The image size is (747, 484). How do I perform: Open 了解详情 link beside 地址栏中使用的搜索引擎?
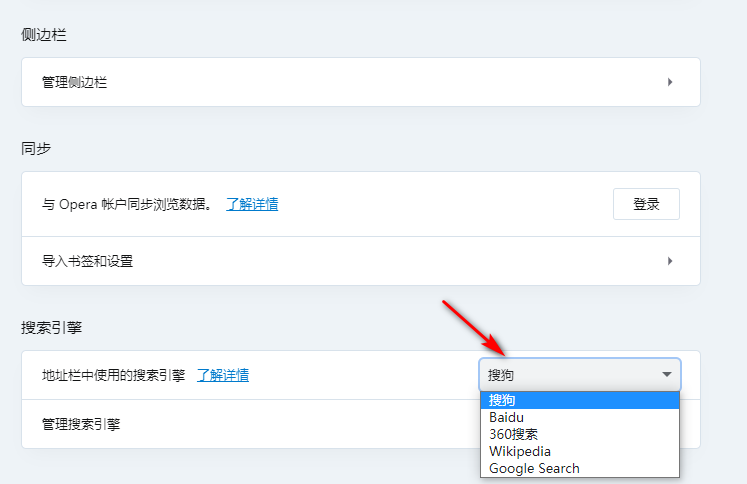223,375
